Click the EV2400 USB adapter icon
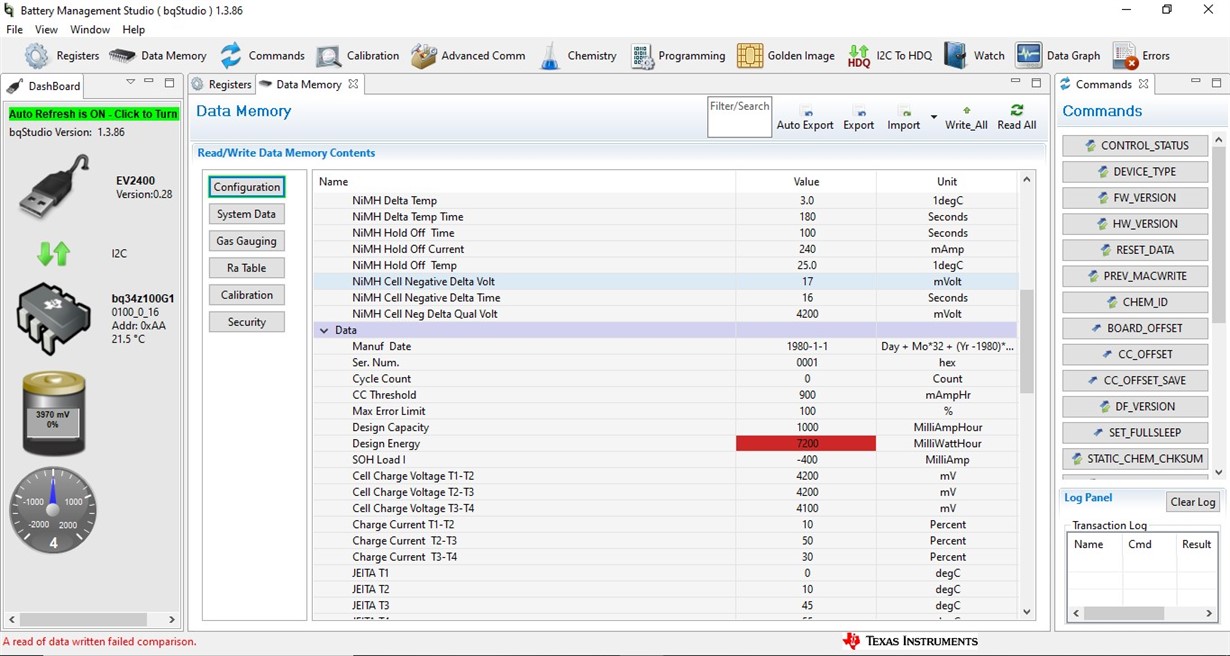 (54, 187)
